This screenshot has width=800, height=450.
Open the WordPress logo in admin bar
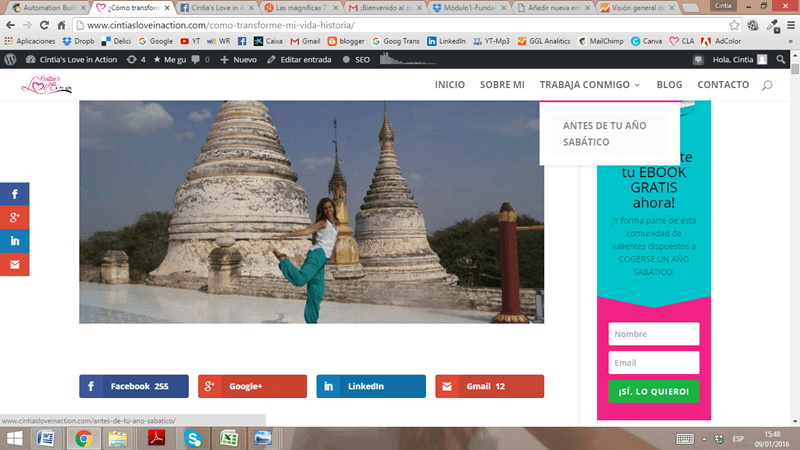coord(10,60)
